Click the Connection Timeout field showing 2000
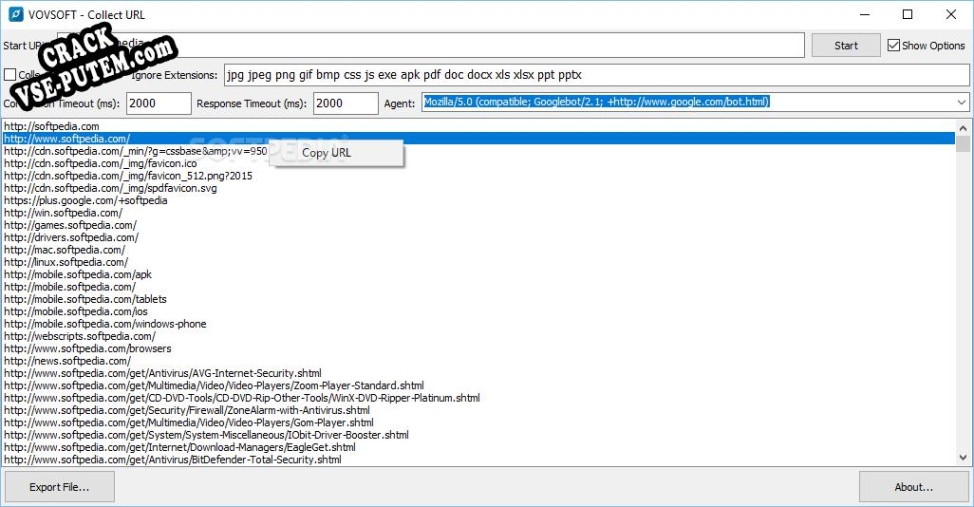974x507 pixels. tap(158, 103)
